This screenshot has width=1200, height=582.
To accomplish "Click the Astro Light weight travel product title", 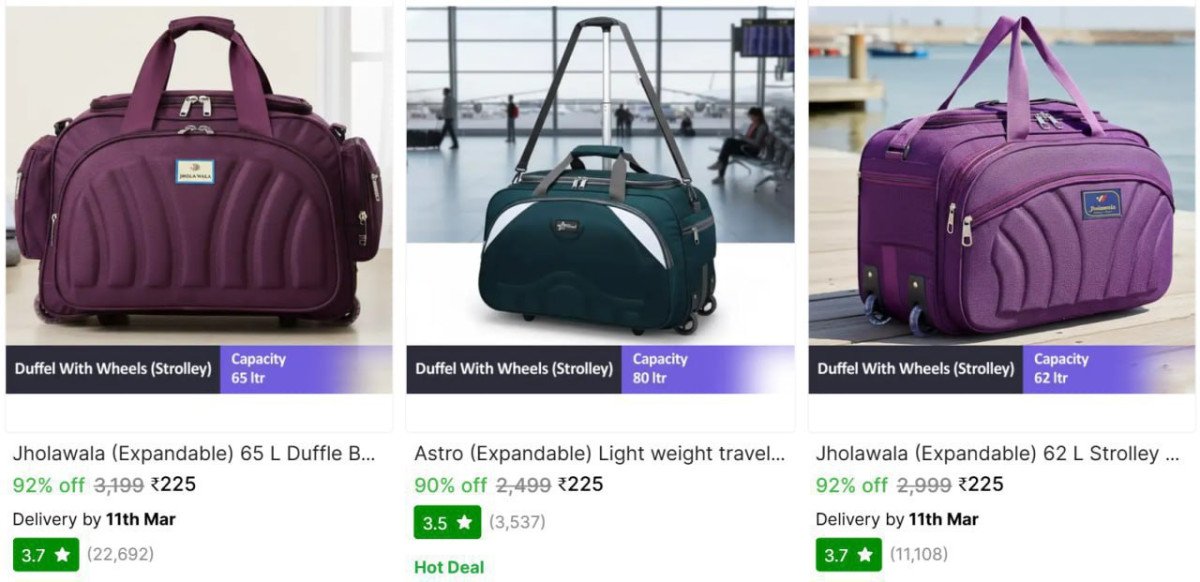I will pos(600,453).
